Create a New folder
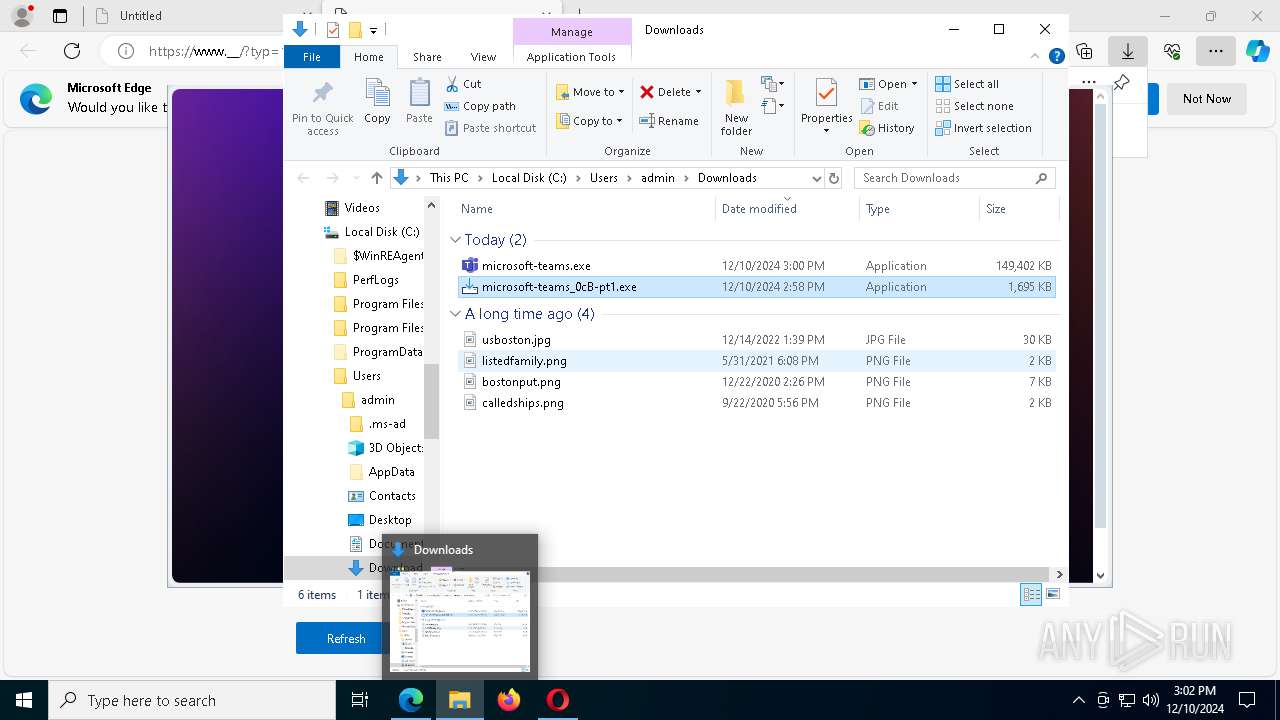 pos(736,107)
